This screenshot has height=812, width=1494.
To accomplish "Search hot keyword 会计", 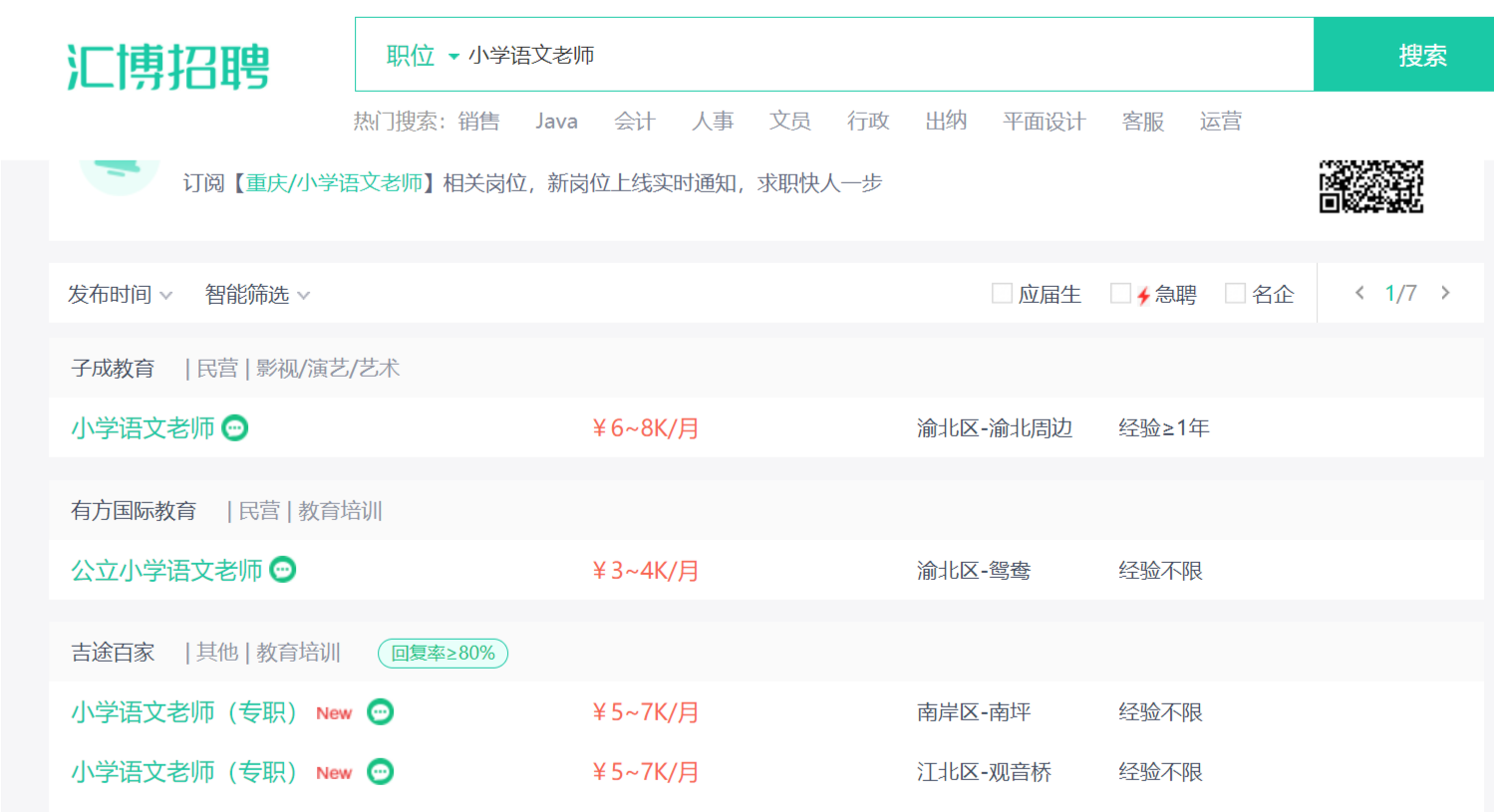I will point(635,122).
